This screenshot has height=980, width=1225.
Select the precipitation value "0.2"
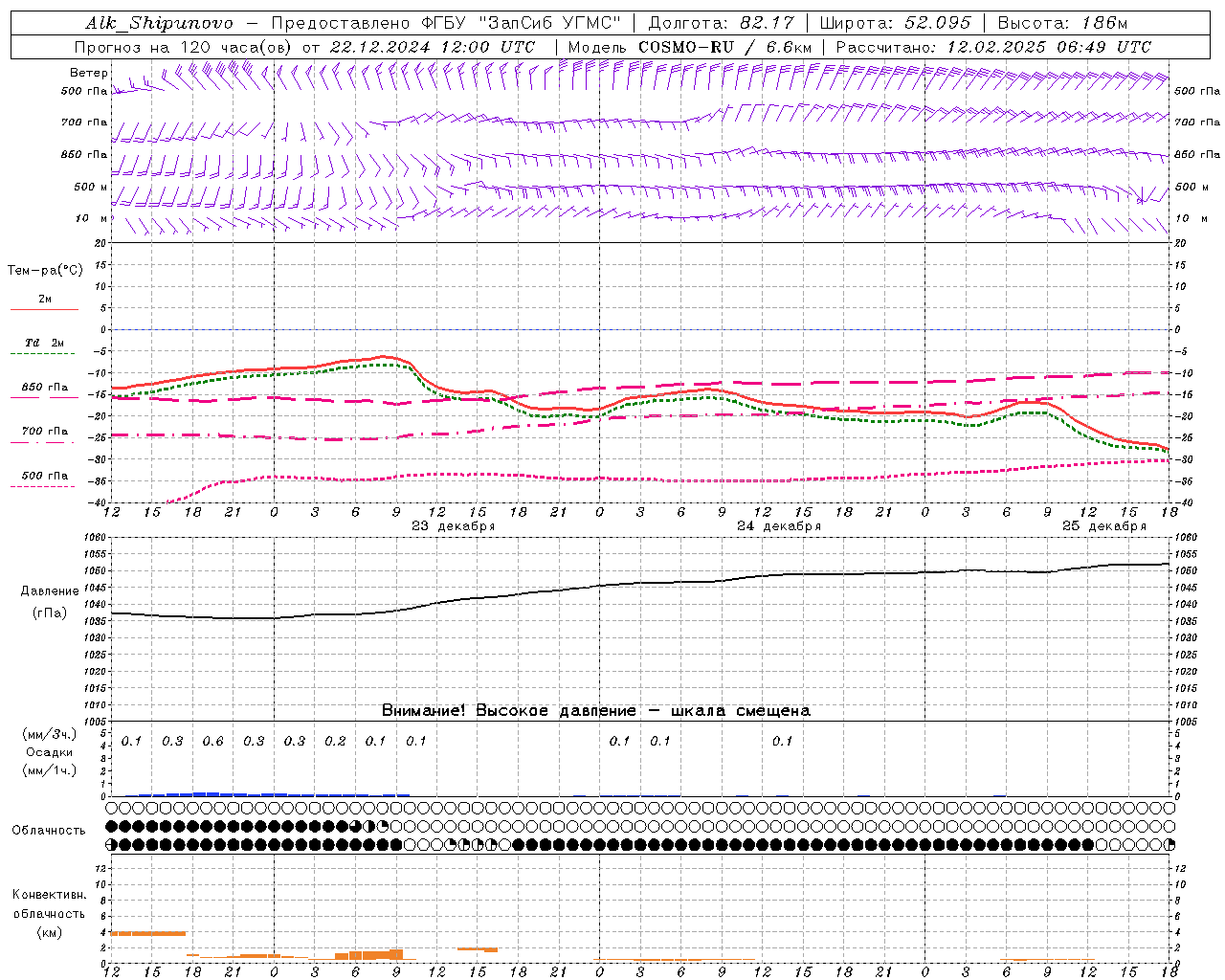pos(335,741)
